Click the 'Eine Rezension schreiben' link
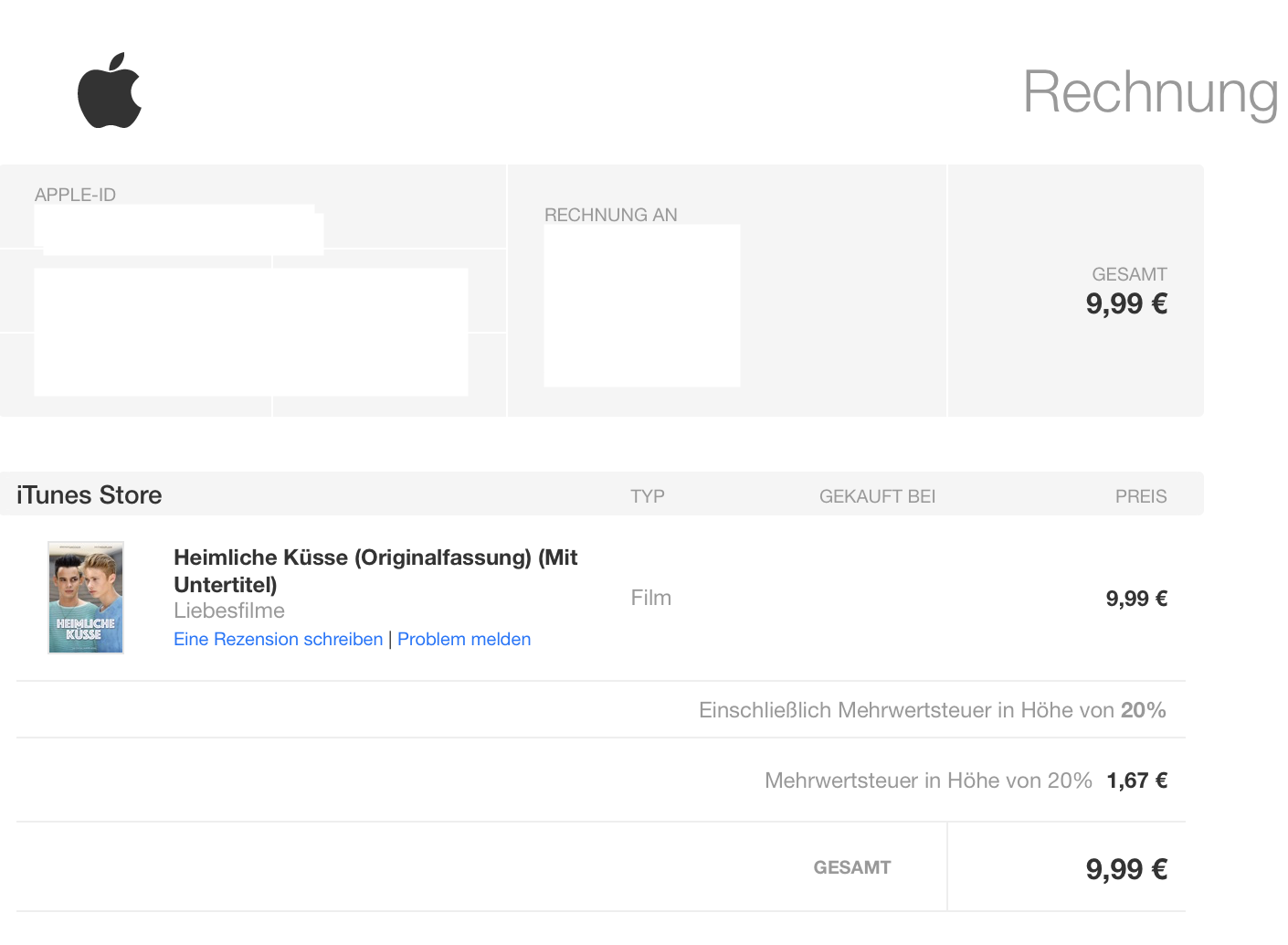Image resolution: width=1288 pixels, height=945 pixels. [278, 639]
